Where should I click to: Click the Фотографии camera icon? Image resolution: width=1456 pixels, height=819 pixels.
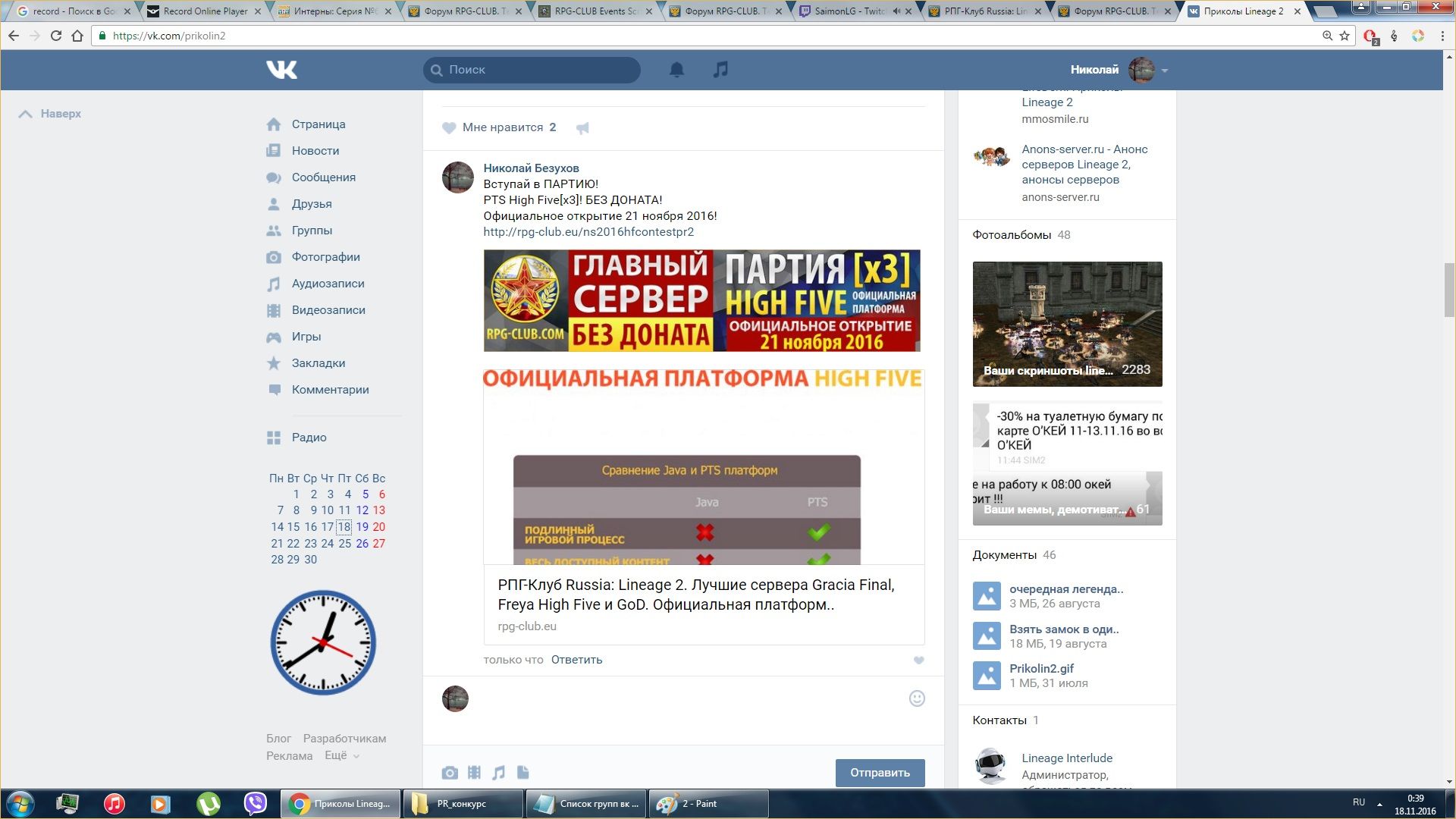click(x=274, y=257)
